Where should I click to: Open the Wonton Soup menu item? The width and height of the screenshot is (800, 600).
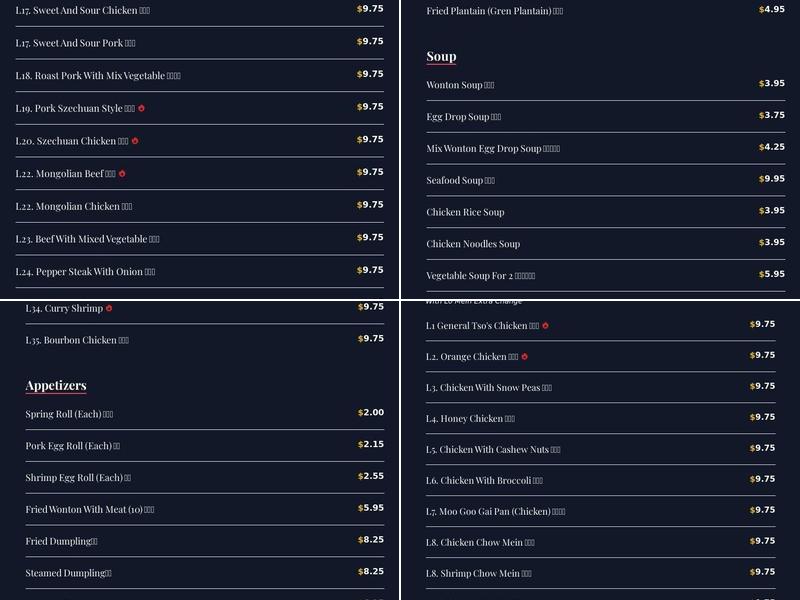point(454,85)
